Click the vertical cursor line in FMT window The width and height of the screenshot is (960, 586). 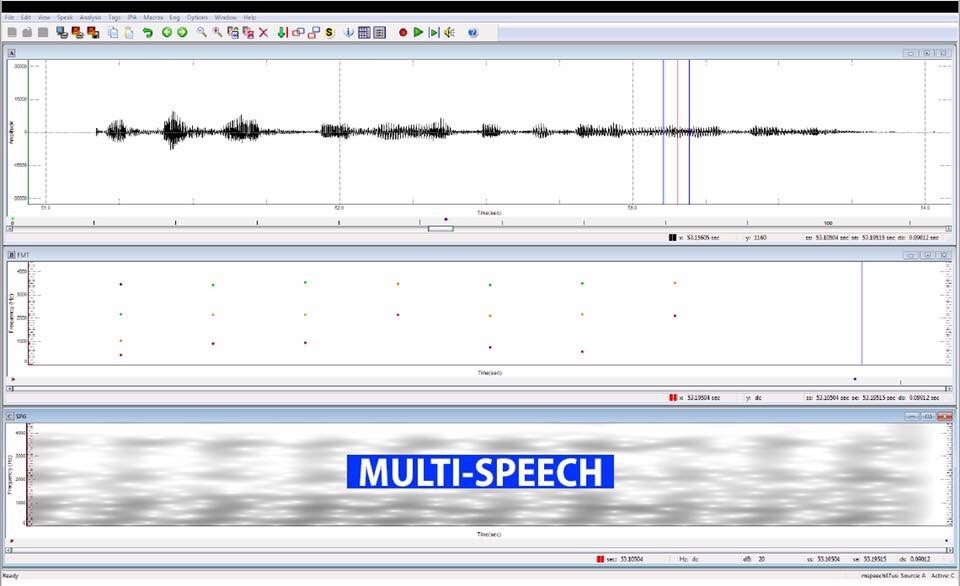click(862, 313)
